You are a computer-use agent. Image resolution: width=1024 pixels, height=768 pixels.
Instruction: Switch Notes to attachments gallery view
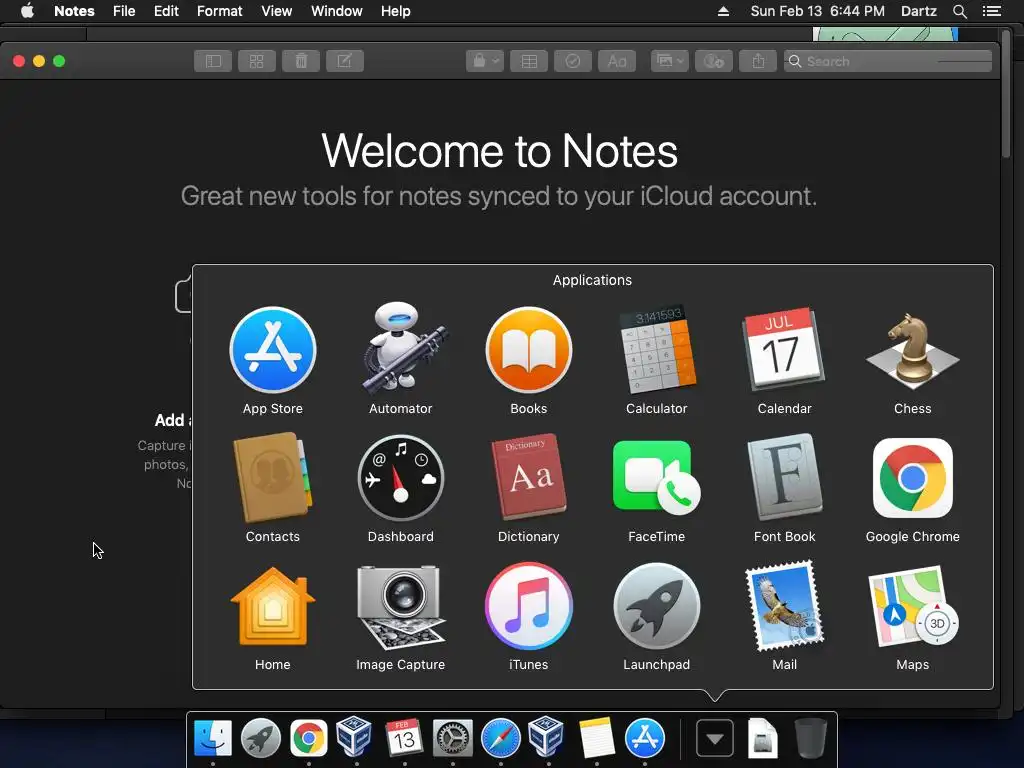tap(257, 61)
